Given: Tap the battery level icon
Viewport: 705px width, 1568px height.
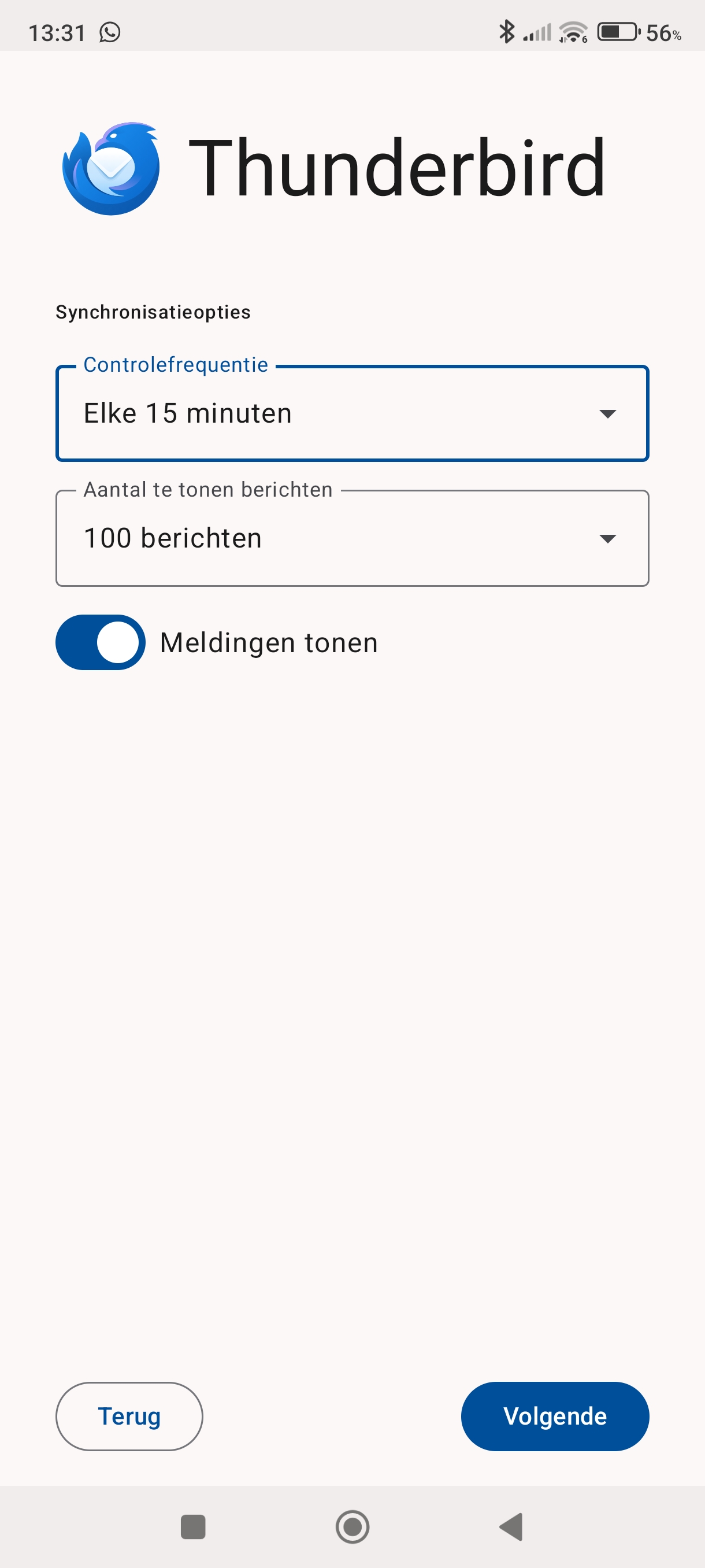Looking at the screenshot, I should [x=618, y=32].
